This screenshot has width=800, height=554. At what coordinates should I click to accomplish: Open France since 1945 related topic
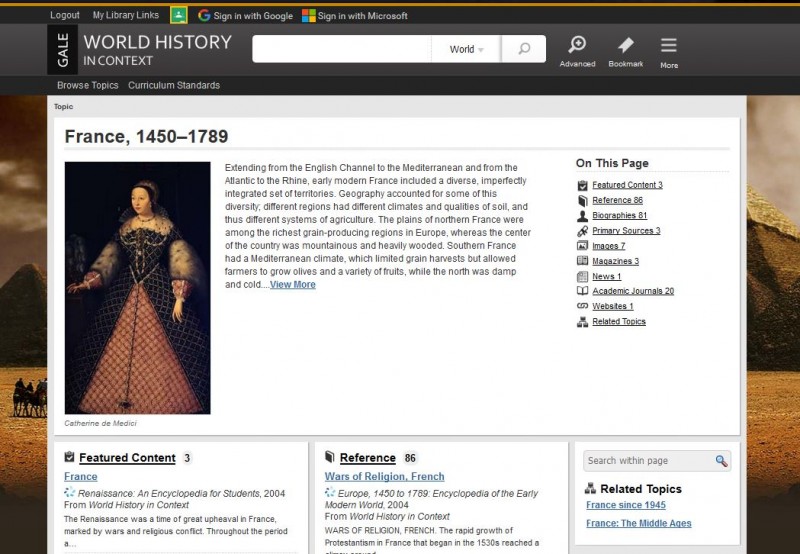(626, 505)
